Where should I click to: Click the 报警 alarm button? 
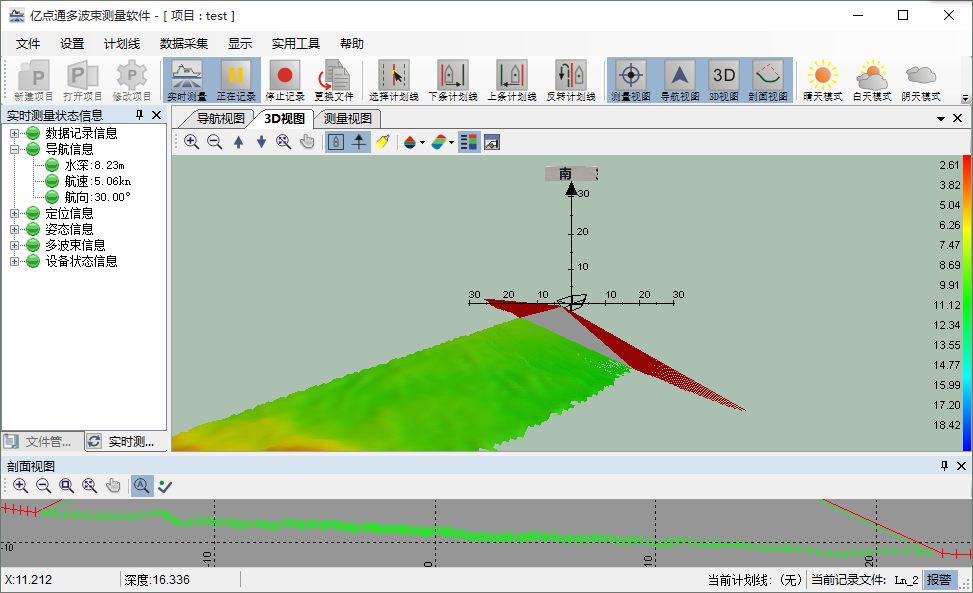pyautogui.click(x=939, y=580)
